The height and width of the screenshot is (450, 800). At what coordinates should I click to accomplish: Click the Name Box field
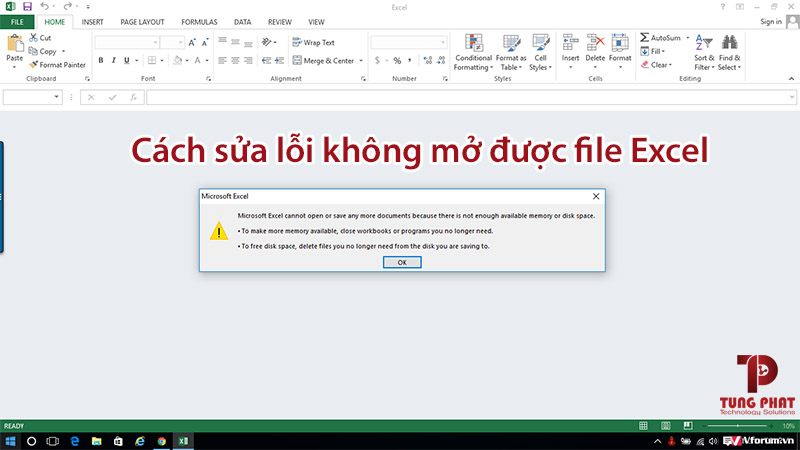33,97
